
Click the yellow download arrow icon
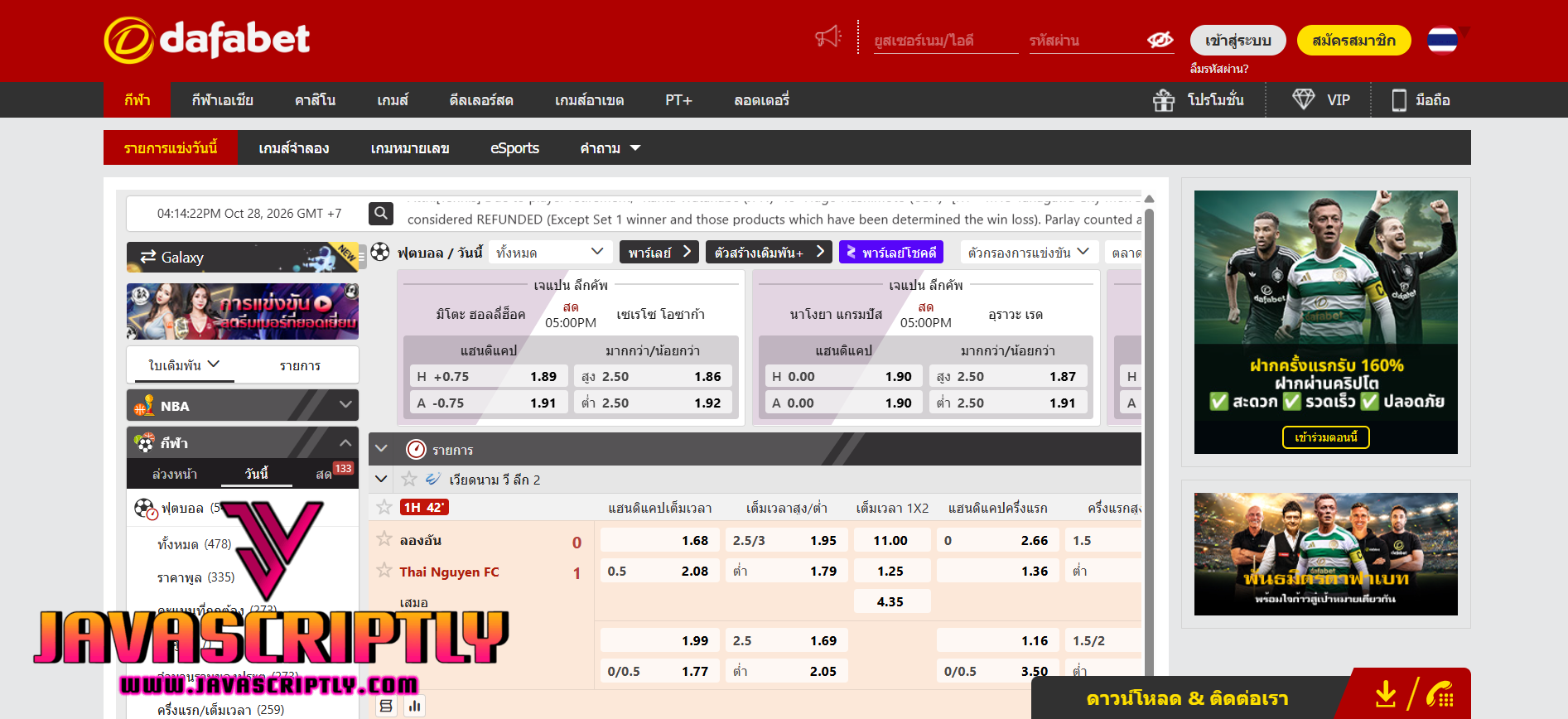(1386, 694)
